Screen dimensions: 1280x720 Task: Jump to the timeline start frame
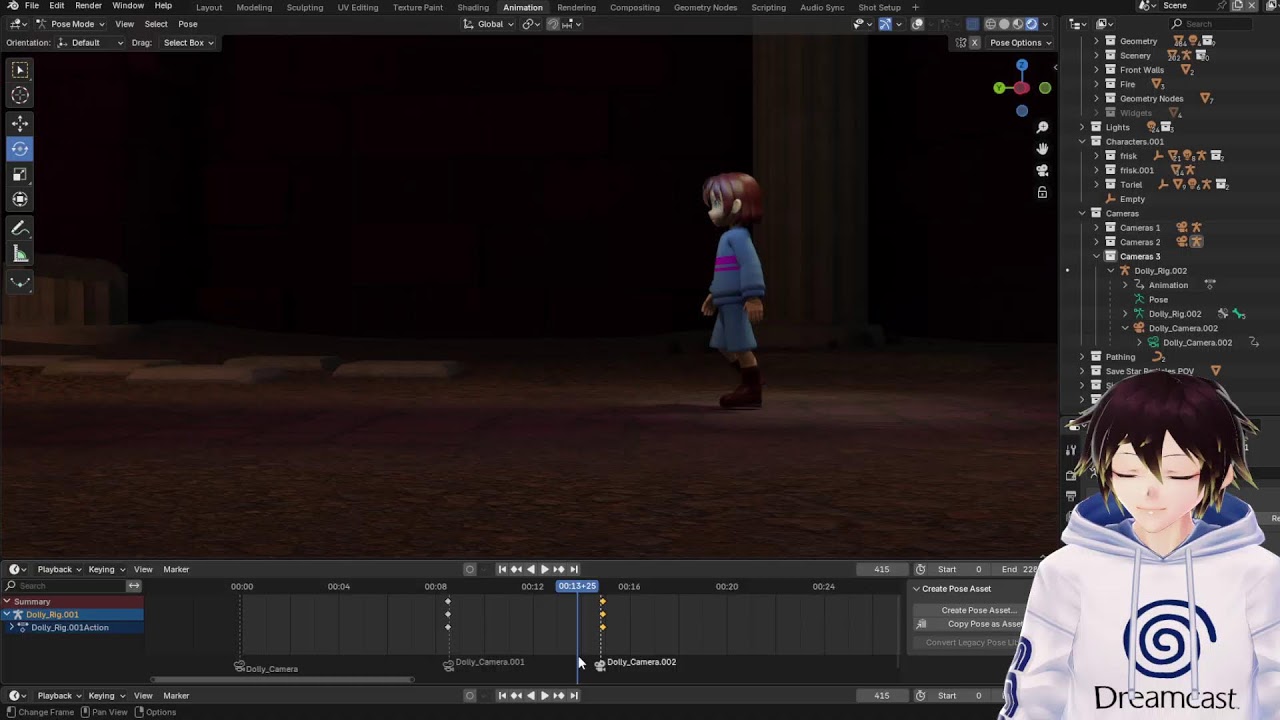coord(502,569)
